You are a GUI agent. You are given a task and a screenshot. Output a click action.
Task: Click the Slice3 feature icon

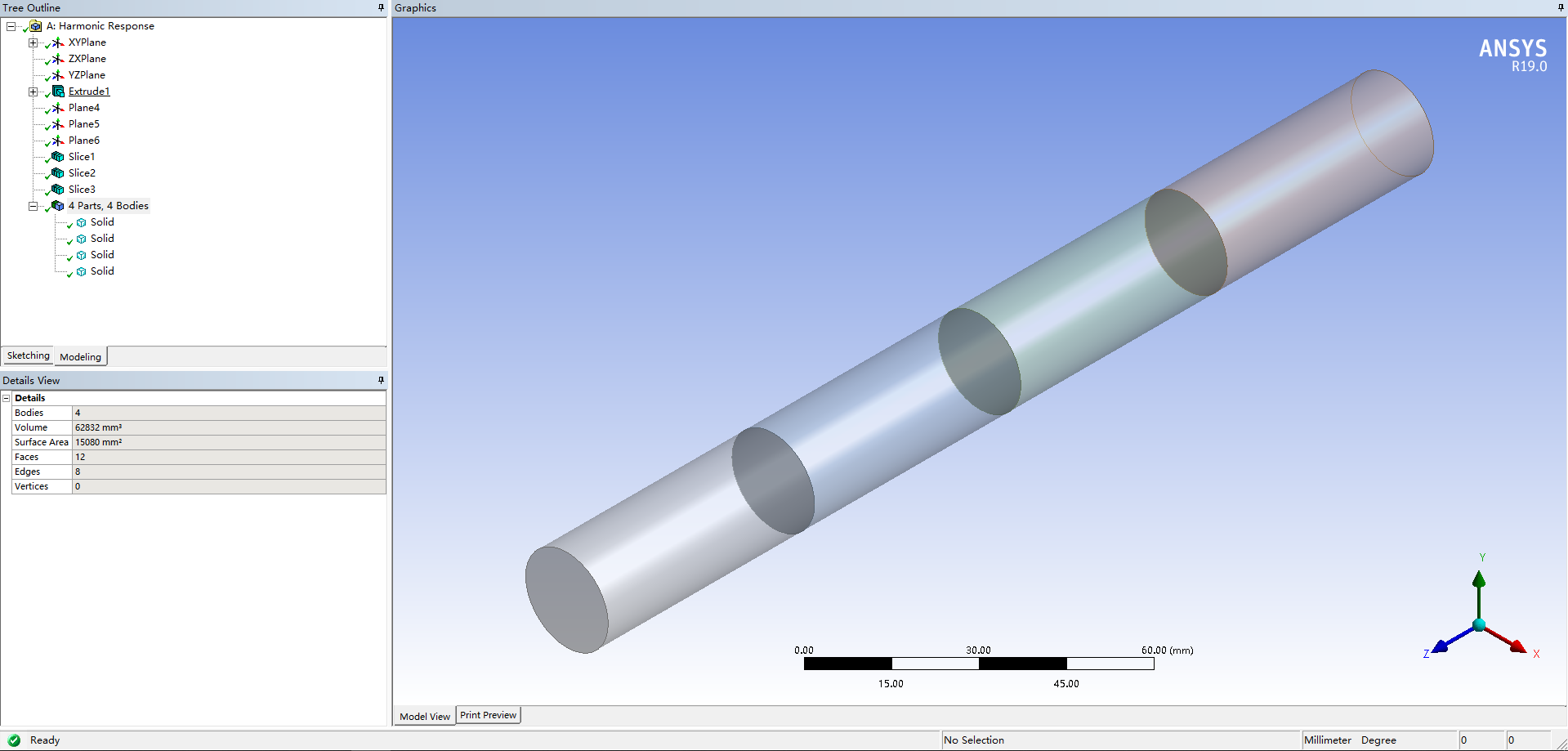point(58,190)
